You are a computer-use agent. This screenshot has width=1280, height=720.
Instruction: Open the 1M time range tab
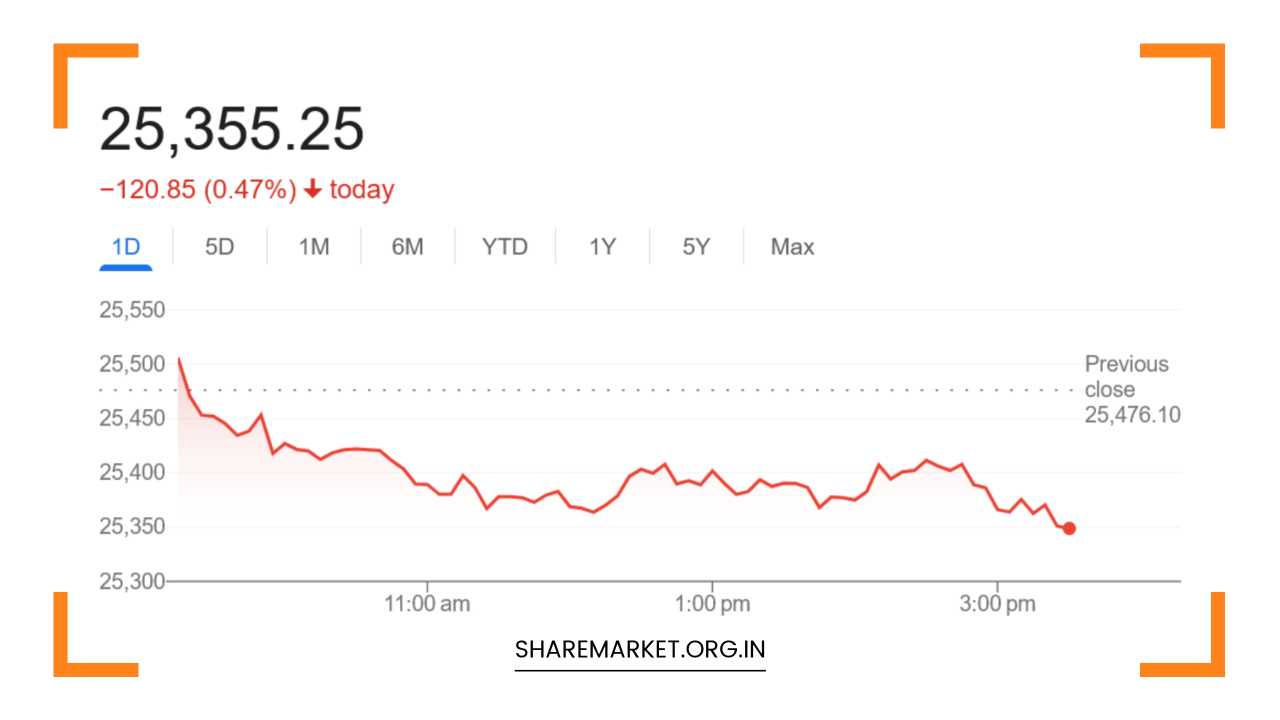[x=313, y=247]
